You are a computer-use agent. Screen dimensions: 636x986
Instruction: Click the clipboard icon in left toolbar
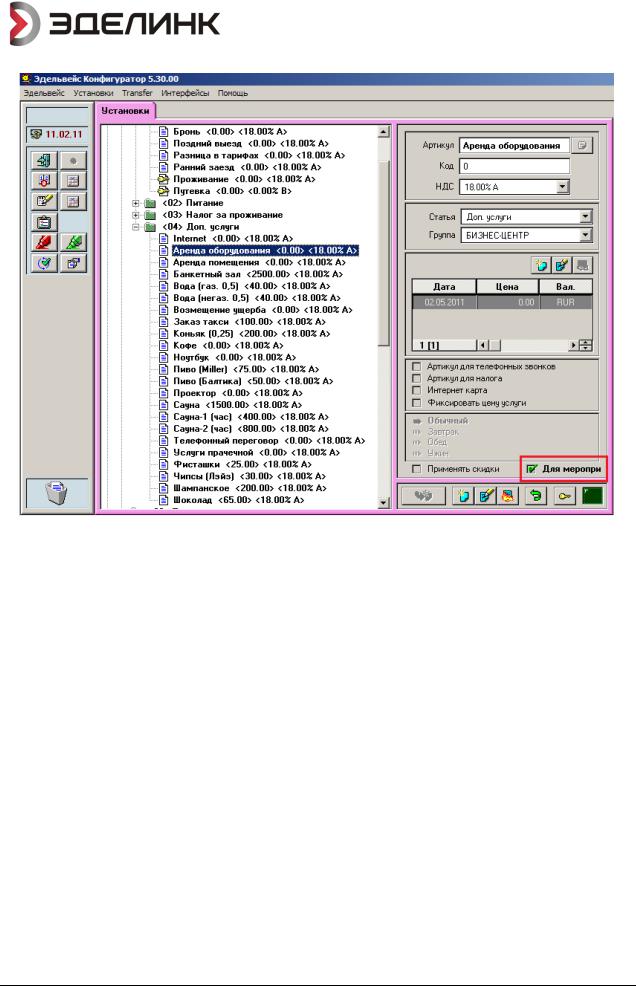tap(43, 222)
